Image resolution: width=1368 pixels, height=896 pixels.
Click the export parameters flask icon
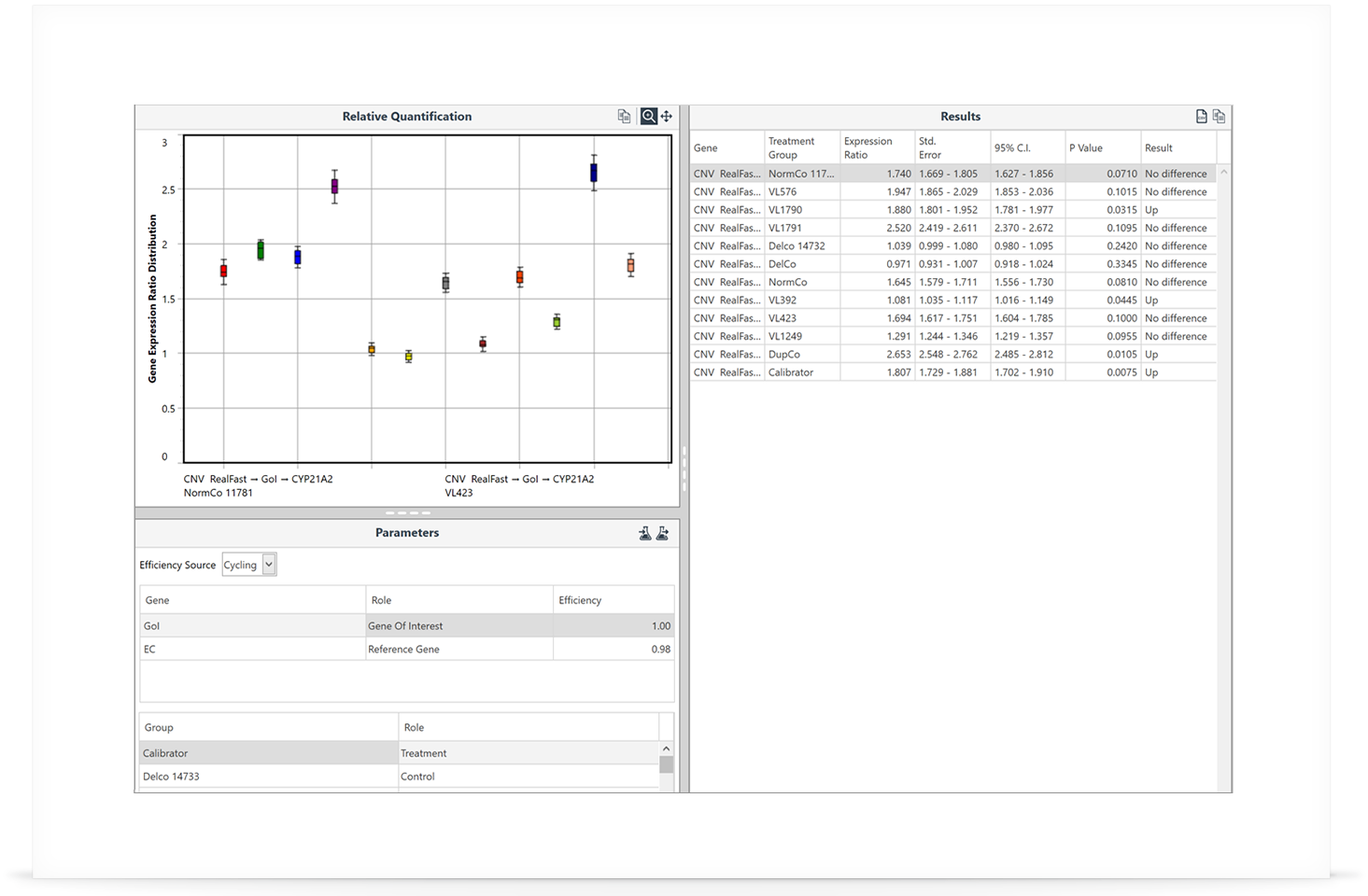point(663,533)
